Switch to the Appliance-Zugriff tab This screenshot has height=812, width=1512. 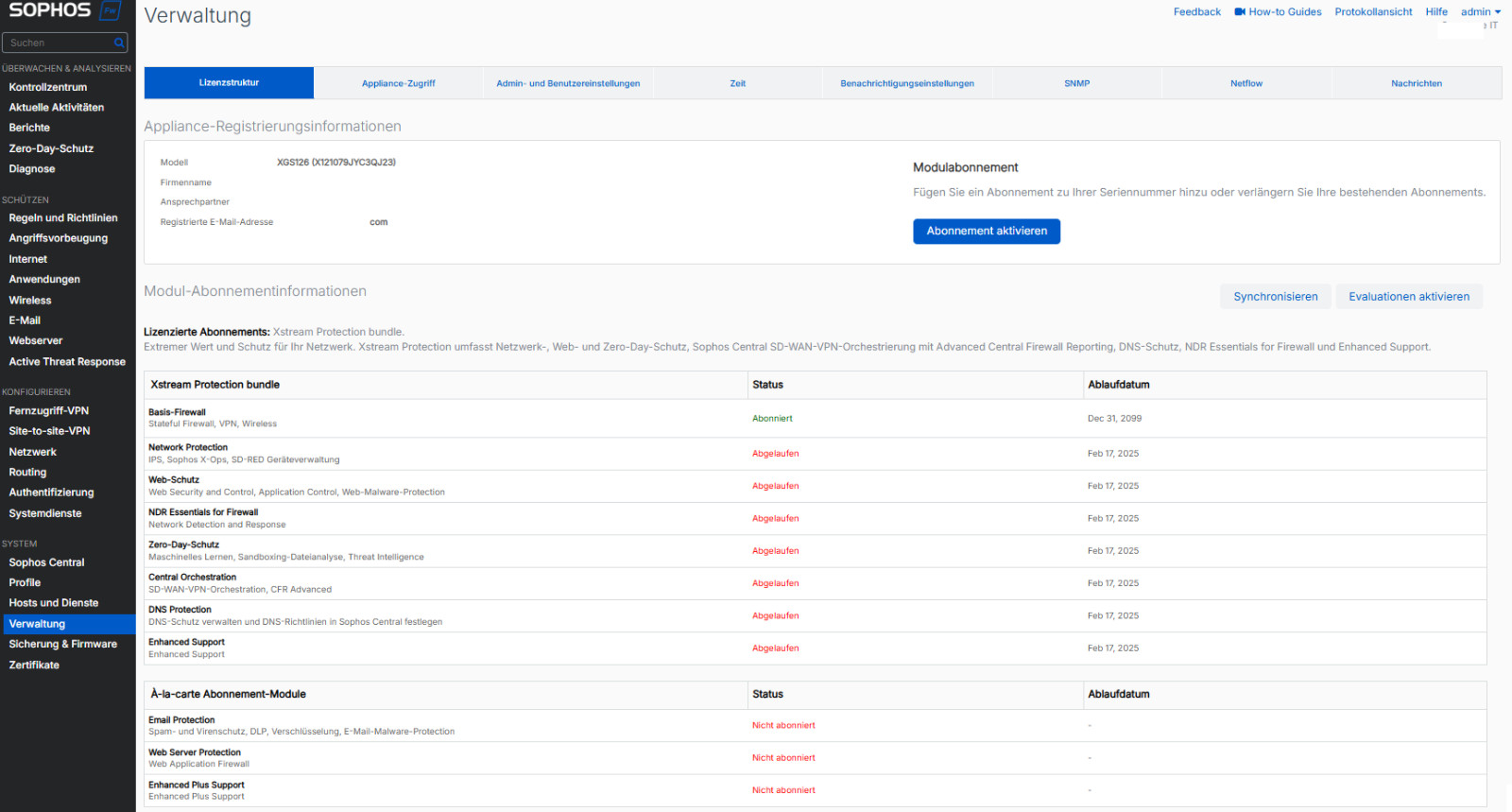[398, 83]
